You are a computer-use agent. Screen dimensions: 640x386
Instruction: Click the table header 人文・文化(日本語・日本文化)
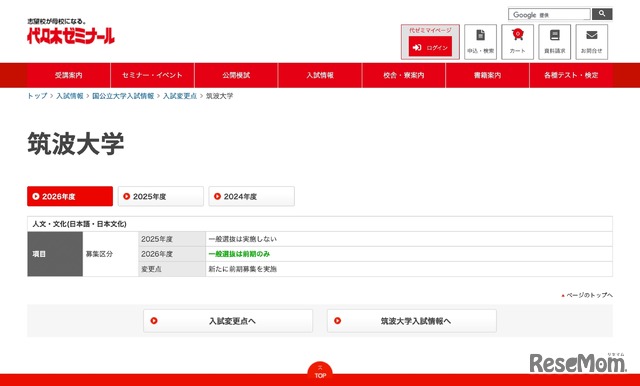(x=320, y=224)
